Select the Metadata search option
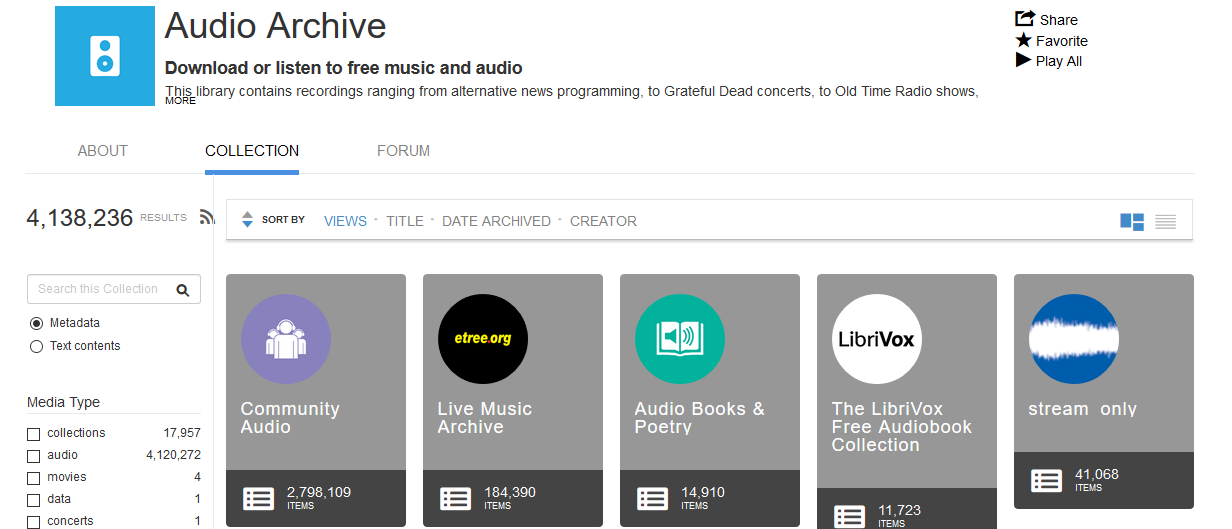 pyautogui.click(x=37, y=323)
